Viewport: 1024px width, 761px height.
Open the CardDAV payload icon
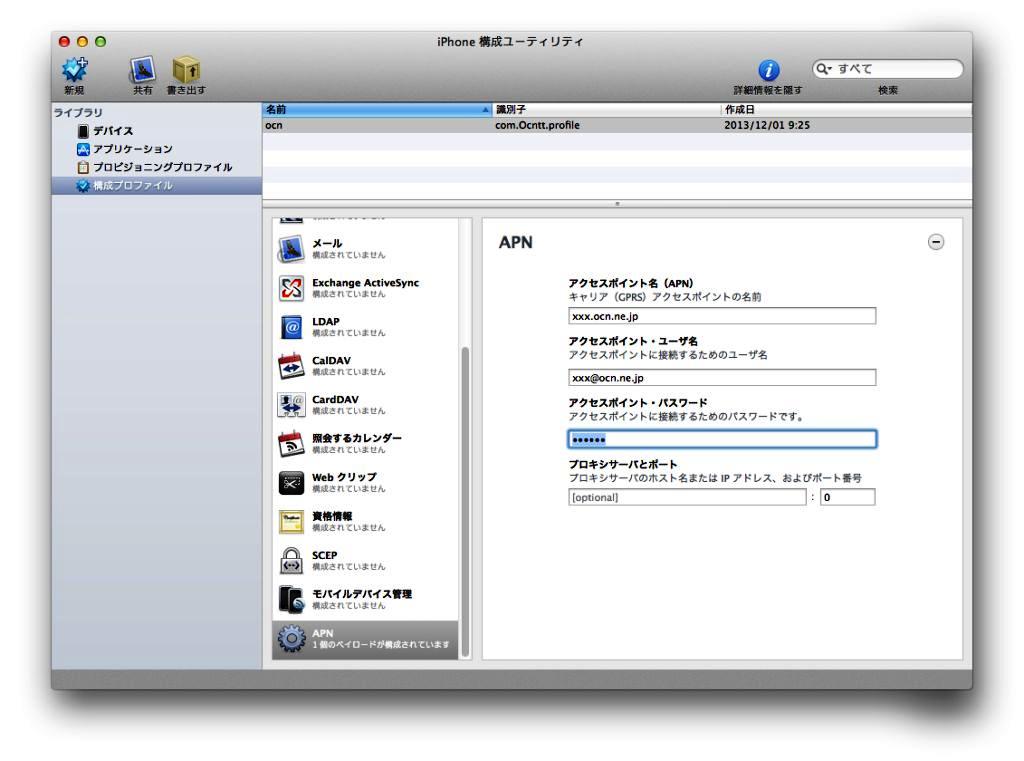[291, 405]
